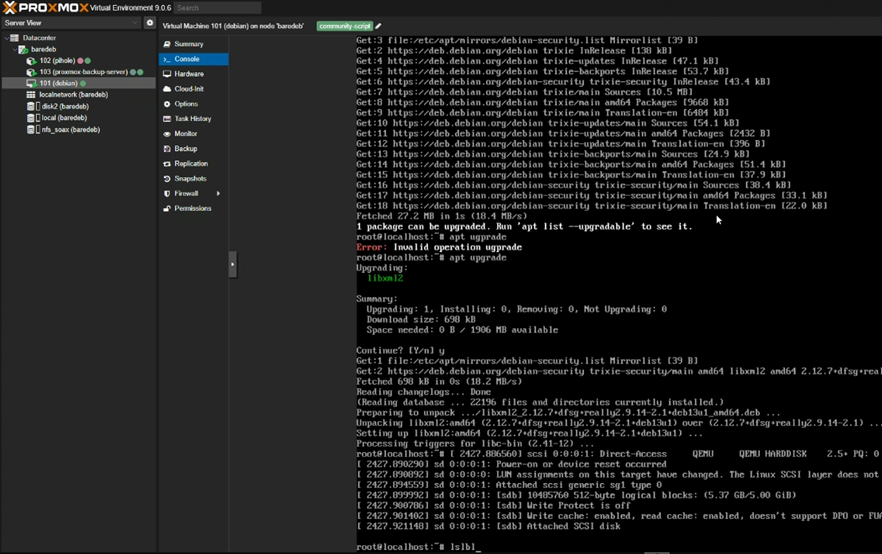Open the Firewall tab
The image size is (882, 554).
click(x=193, y=193)
